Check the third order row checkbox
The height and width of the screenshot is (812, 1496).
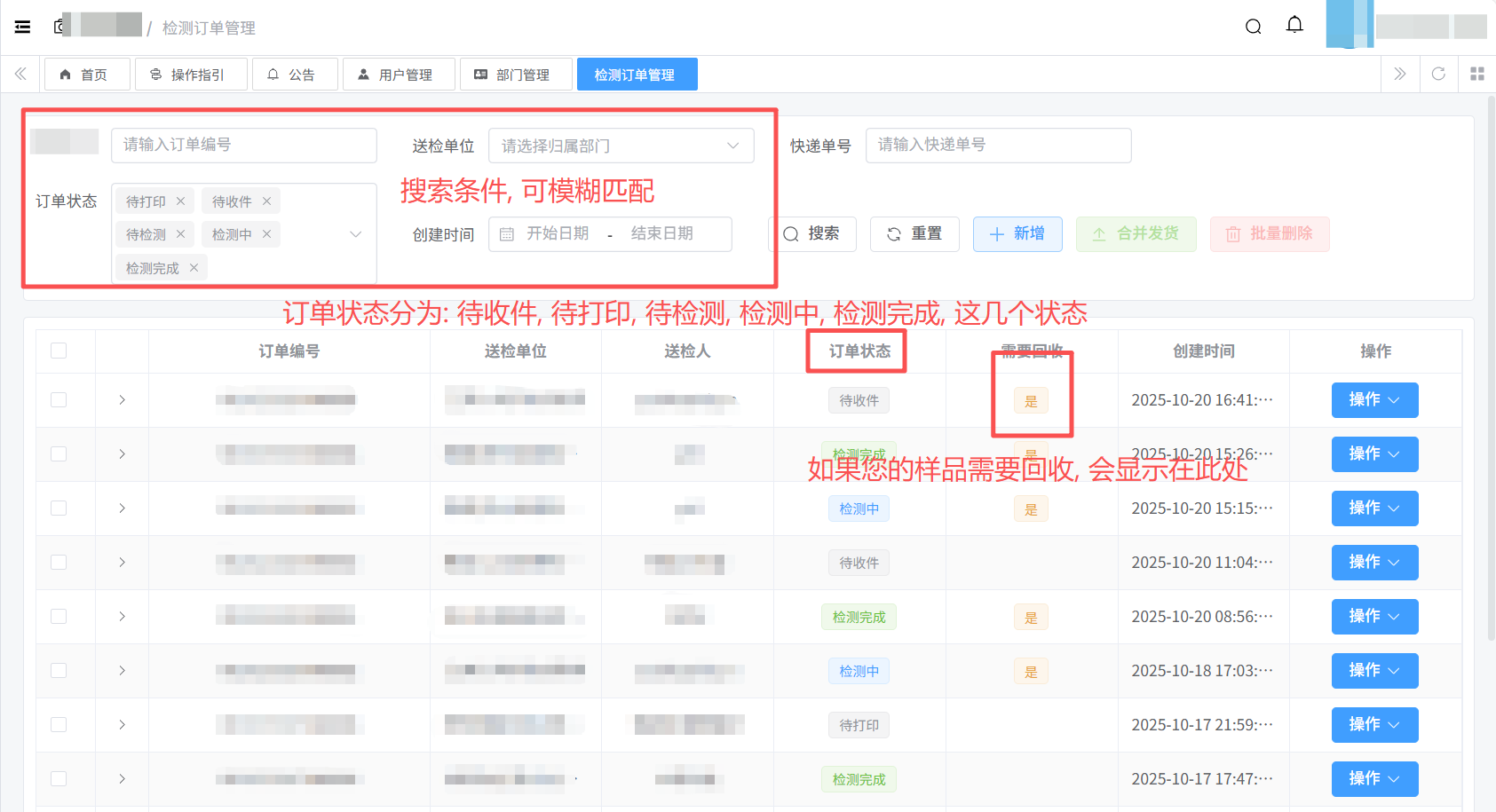pos(59,508)
